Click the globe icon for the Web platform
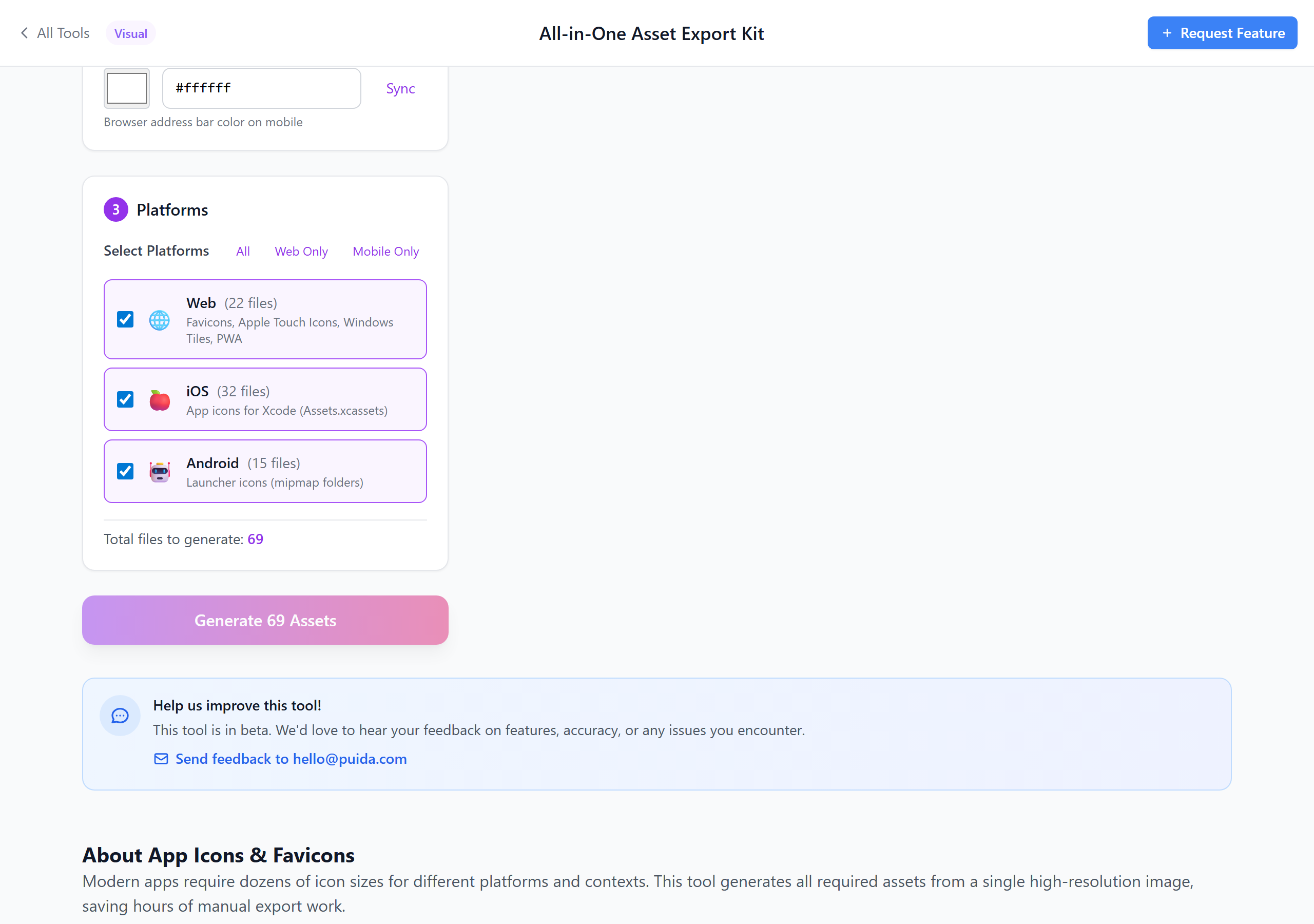Image resolution: width=1314 pixels, height=924 pixels. point(159,320)
